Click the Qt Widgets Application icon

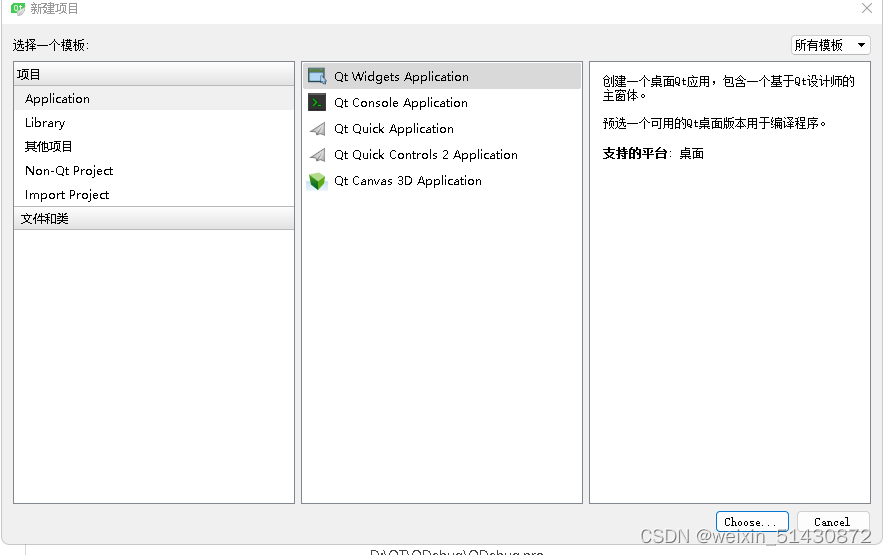pyautogui.click(x=317, y=76)
